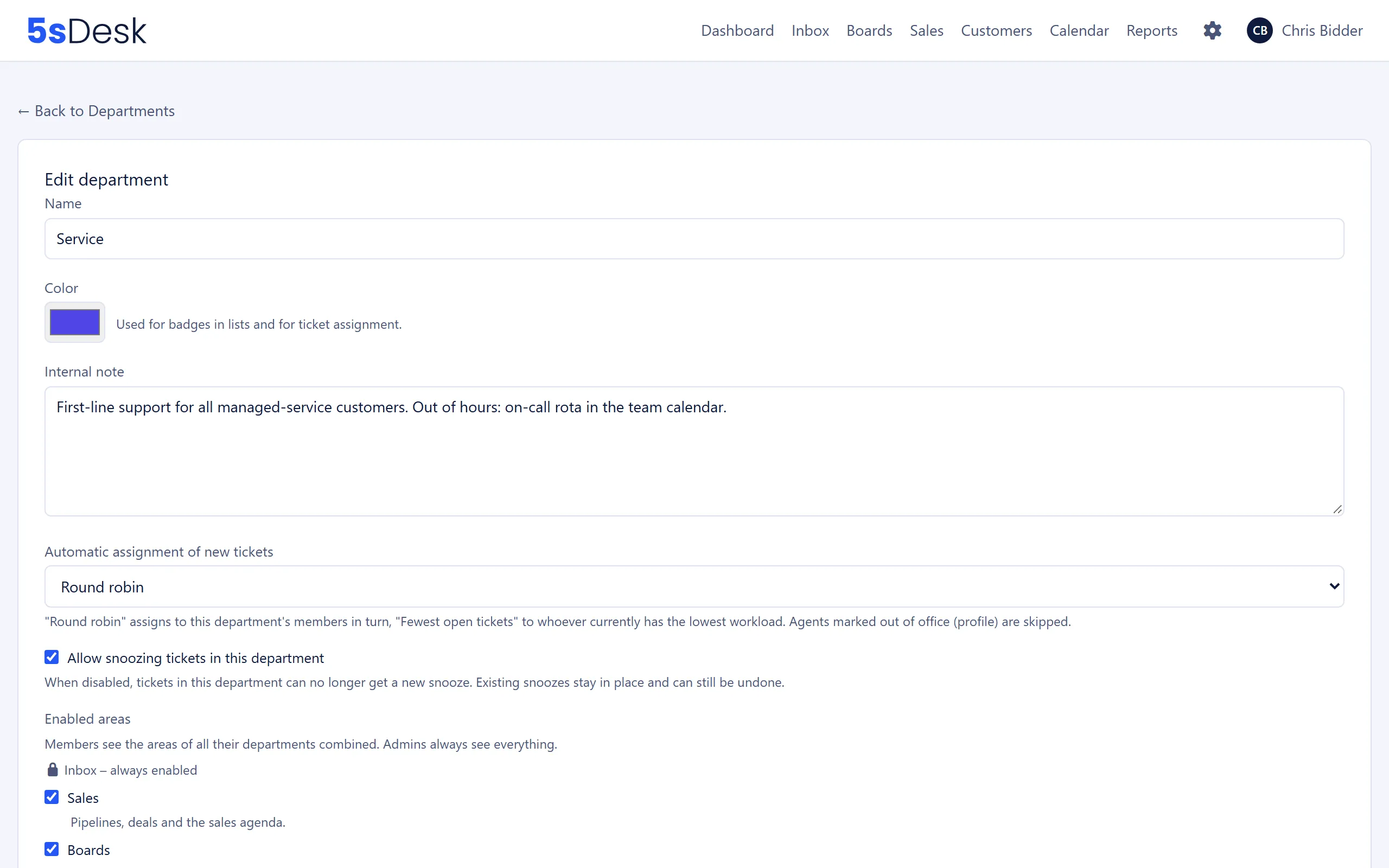Click the Color field label
Viewport: 1389px width, 868px height.
[x=61, y=288]
